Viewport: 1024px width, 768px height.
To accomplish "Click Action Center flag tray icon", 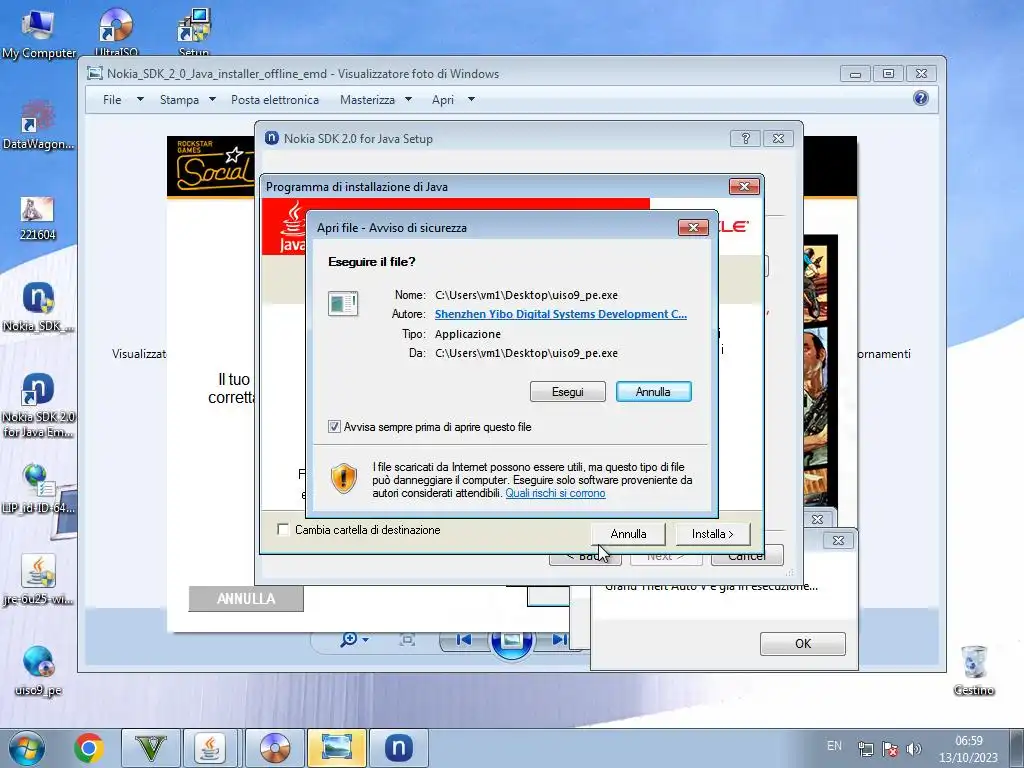I will tap(889, 749).
